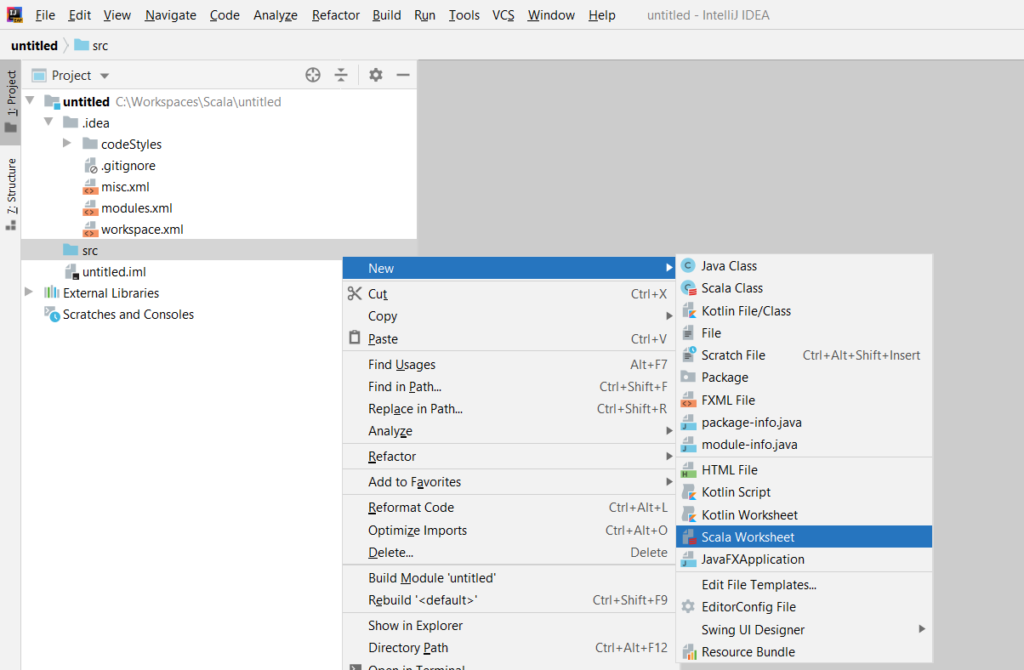Click the Scratch File icon
Viewport: 1024px width, 670px height.
[x=688, y=355]
